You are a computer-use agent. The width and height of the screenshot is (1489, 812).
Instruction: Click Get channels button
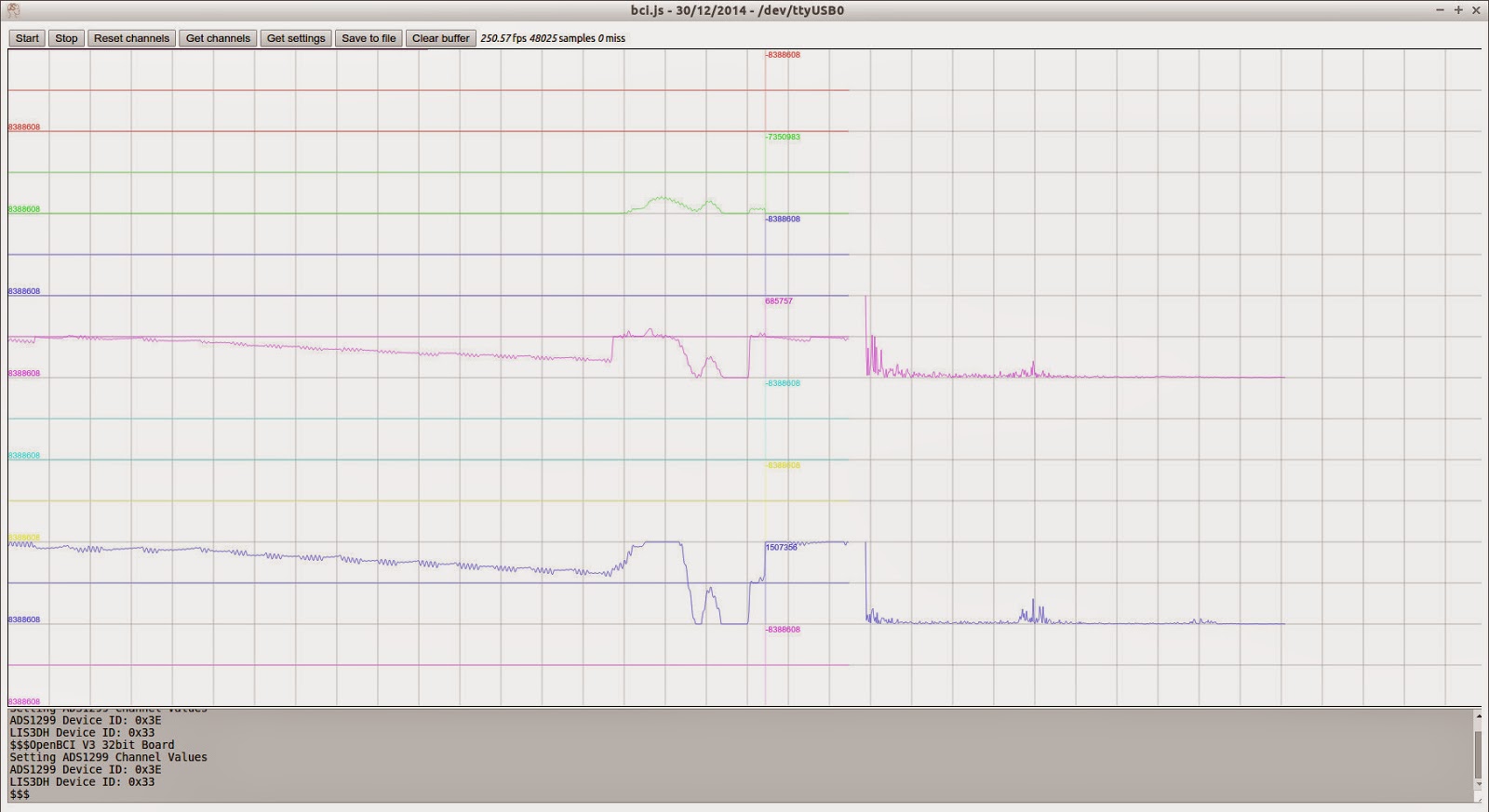click(218, 38)
